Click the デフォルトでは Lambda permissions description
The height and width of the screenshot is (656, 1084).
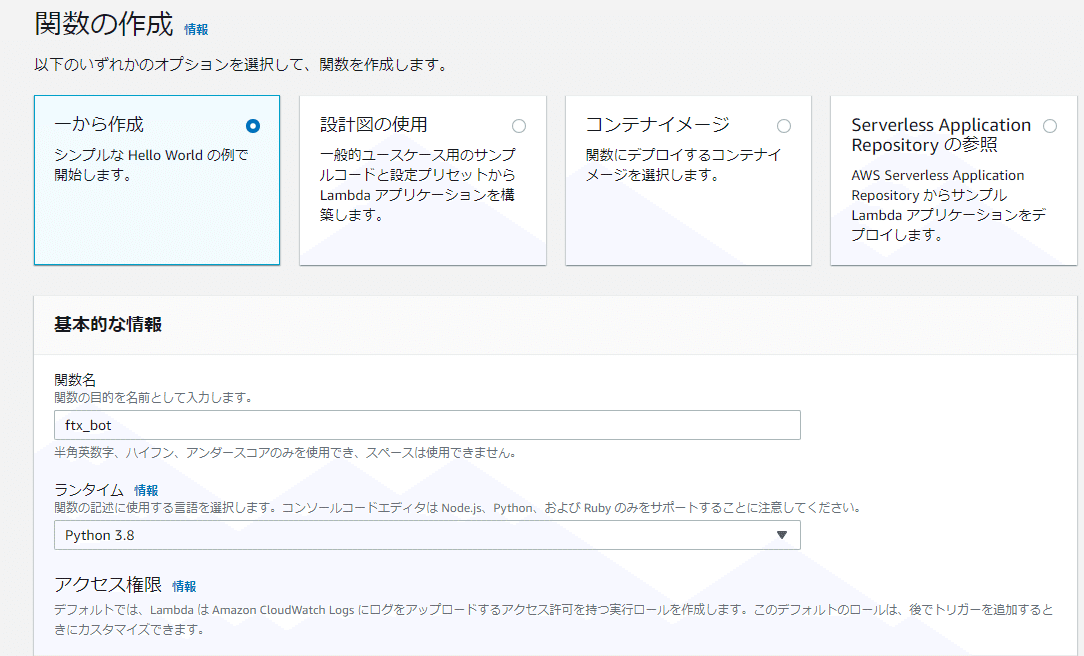click(554, 619)
